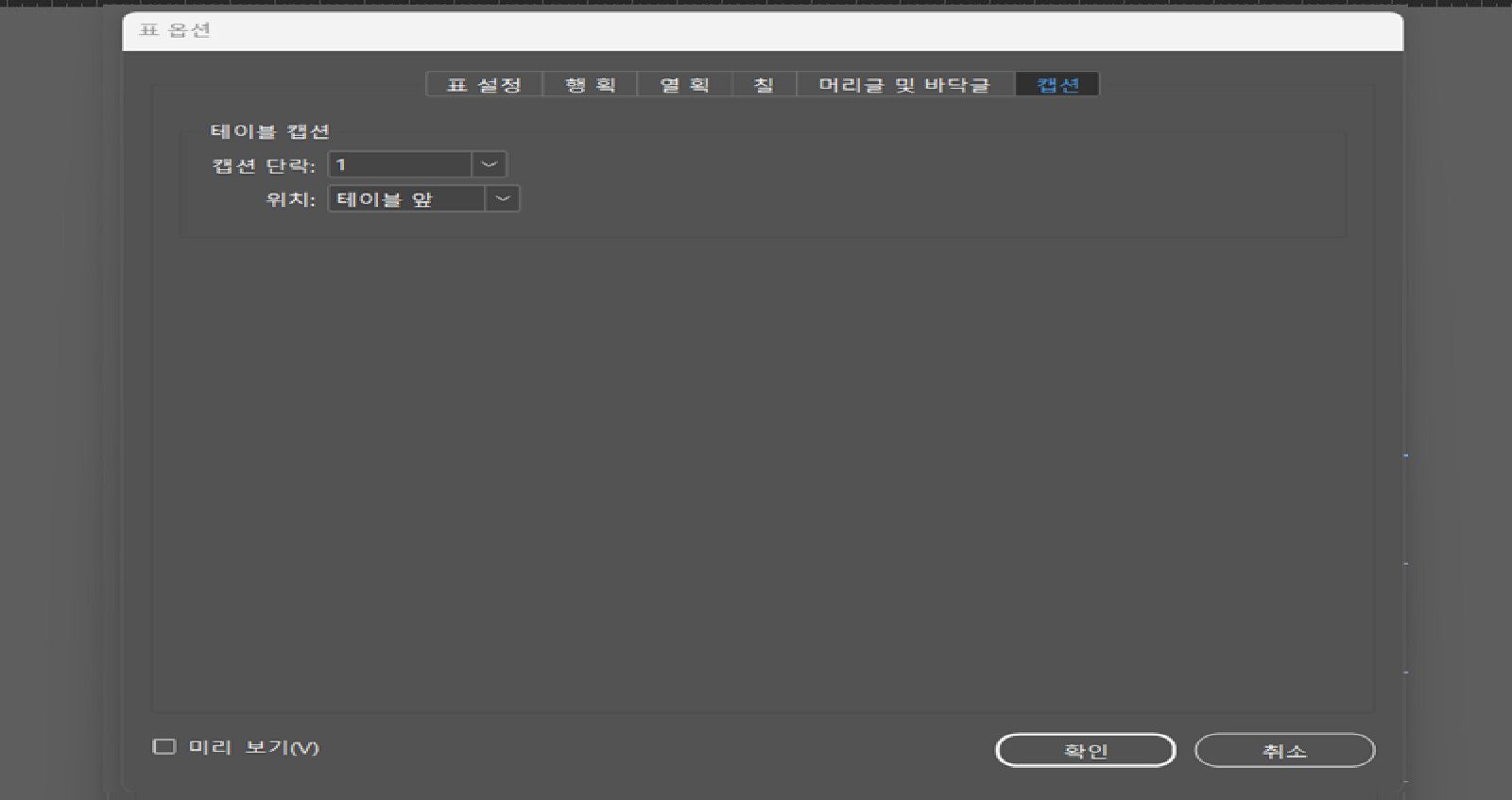1512x800 pixels.
Task: Select the 캡션 tab
Action: tap(1057, 84)
